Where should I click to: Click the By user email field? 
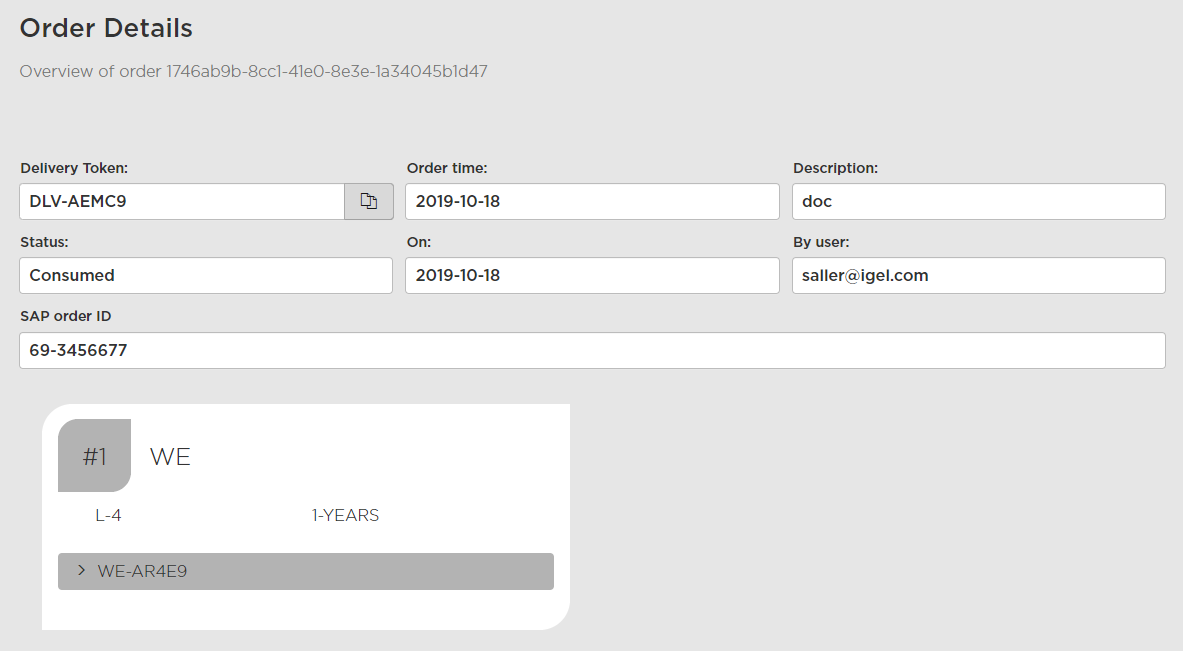click(977, 275)
